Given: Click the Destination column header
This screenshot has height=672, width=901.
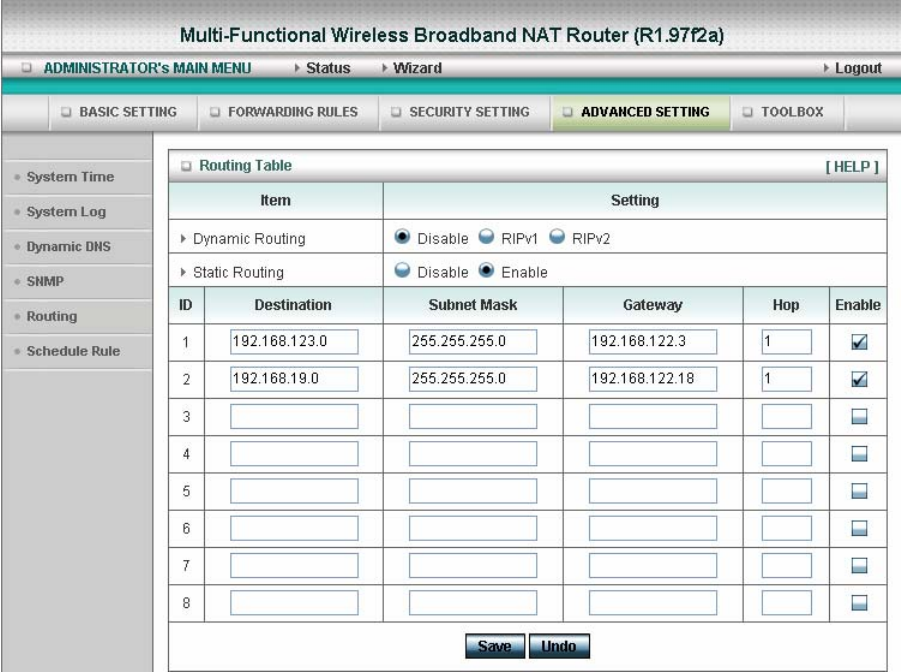Looking at the screenshot, I should tap(293, 305).
